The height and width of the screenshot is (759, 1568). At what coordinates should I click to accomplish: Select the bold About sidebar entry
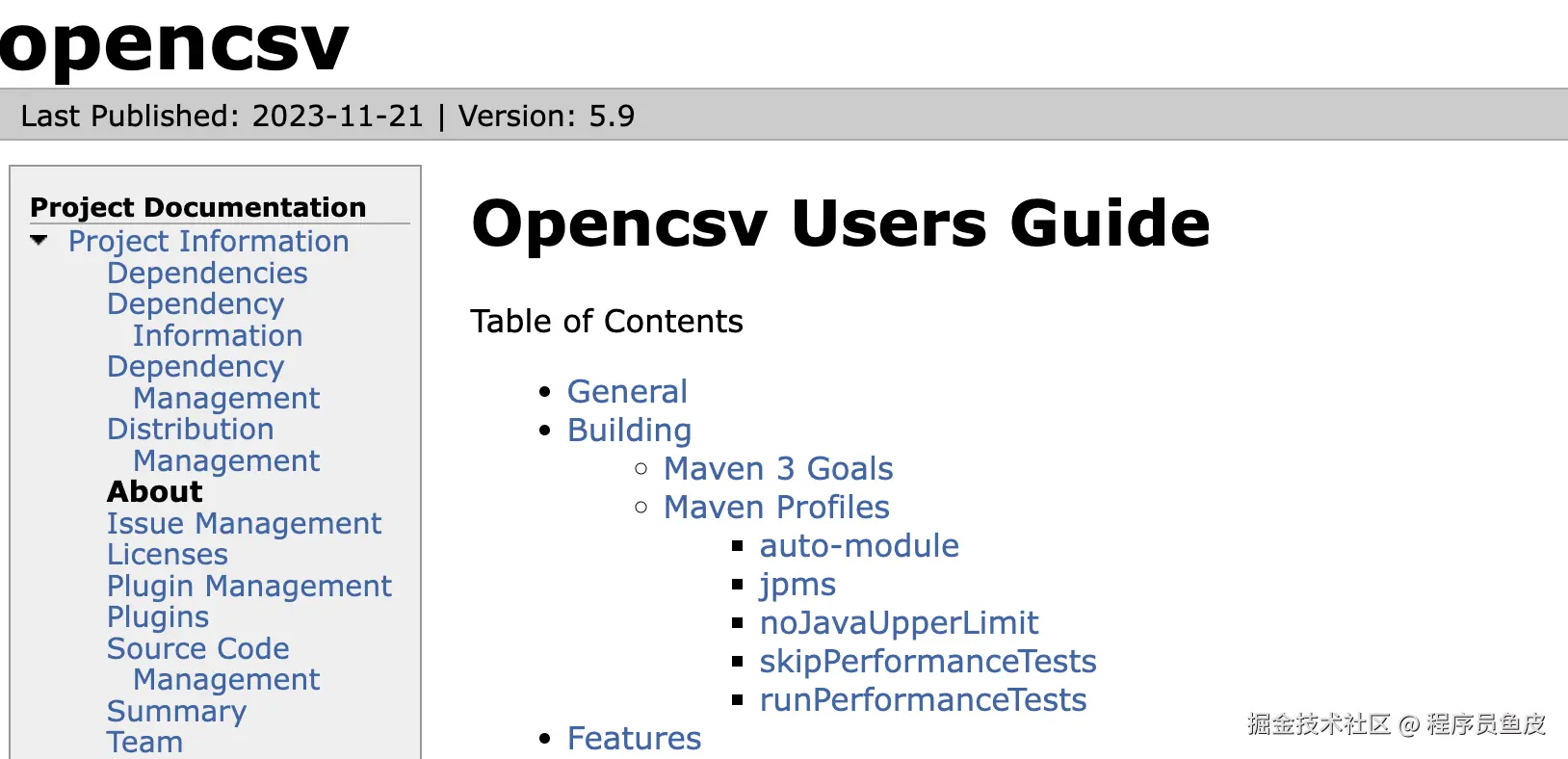[155, 492]
